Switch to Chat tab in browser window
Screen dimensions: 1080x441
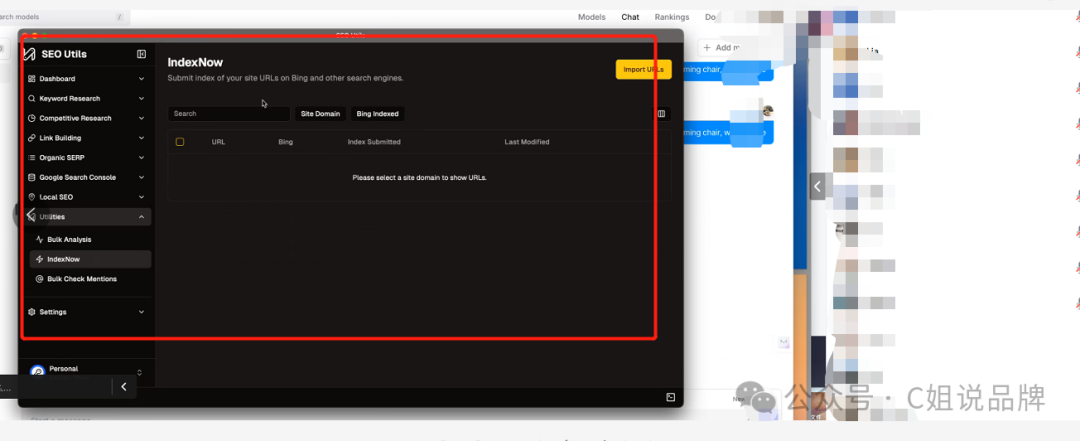(x=630, y=17)
